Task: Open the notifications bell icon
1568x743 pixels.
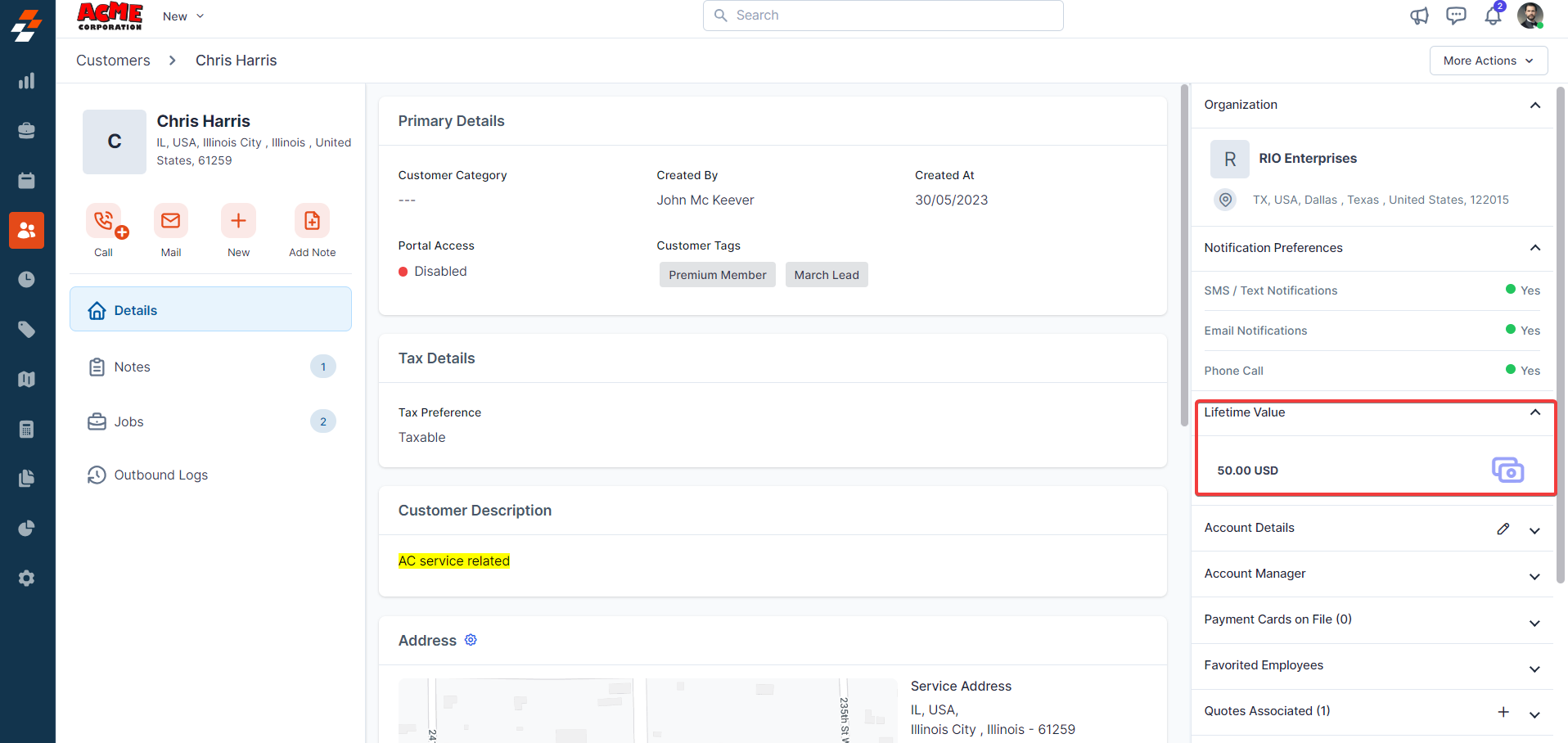Action: [x=1493, y=16]
